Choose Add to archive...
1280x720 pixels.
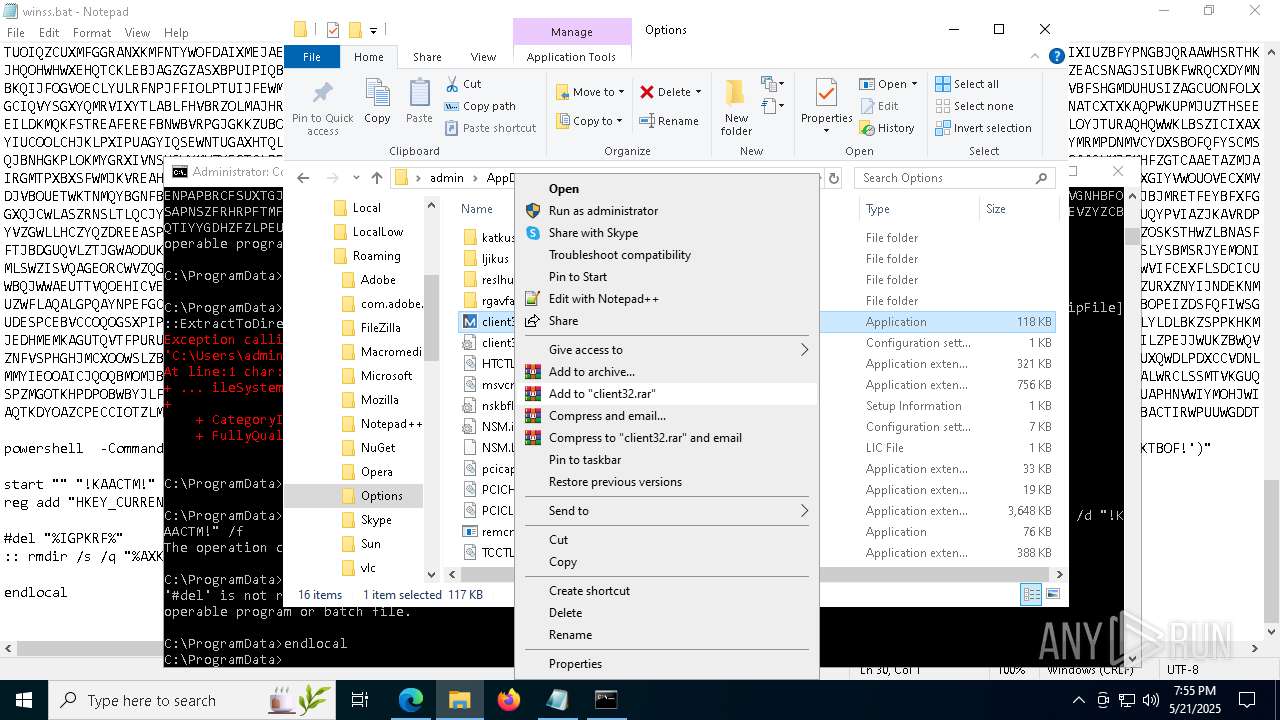[667, 372]
